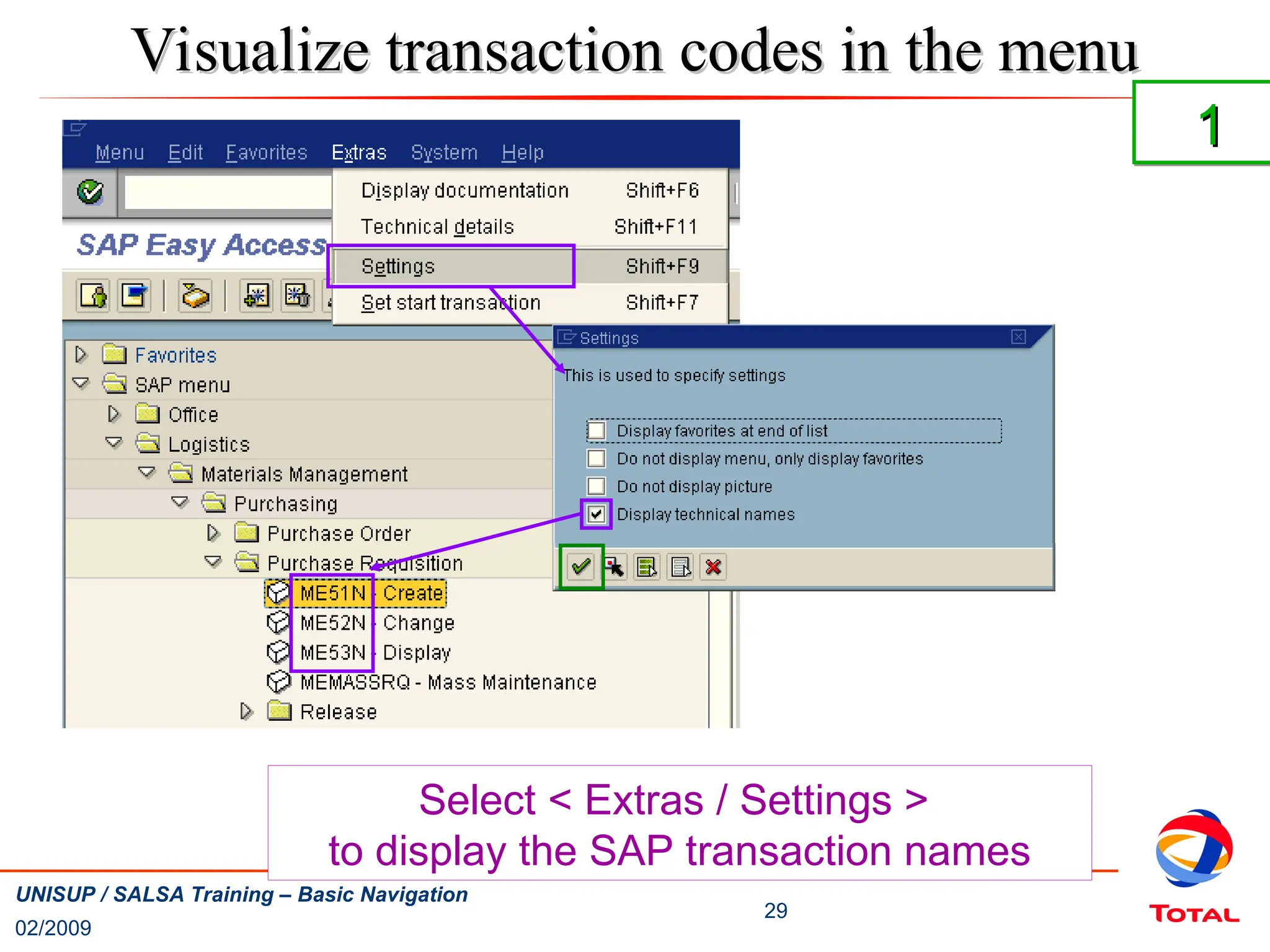Screen dimensions: 1270x952
Task: Click the Purchase Order folder icon
Action: [247, 533]
